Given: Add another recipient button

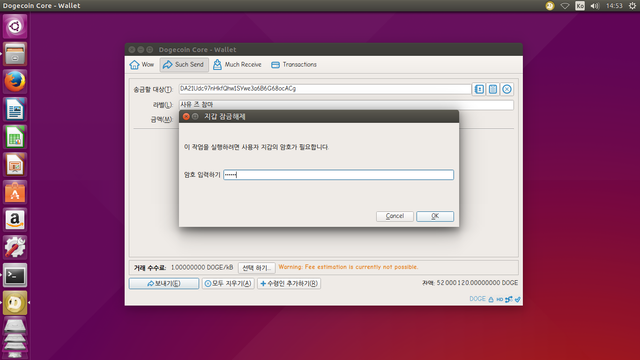Looking at the screenshot, I should point(289,283).
